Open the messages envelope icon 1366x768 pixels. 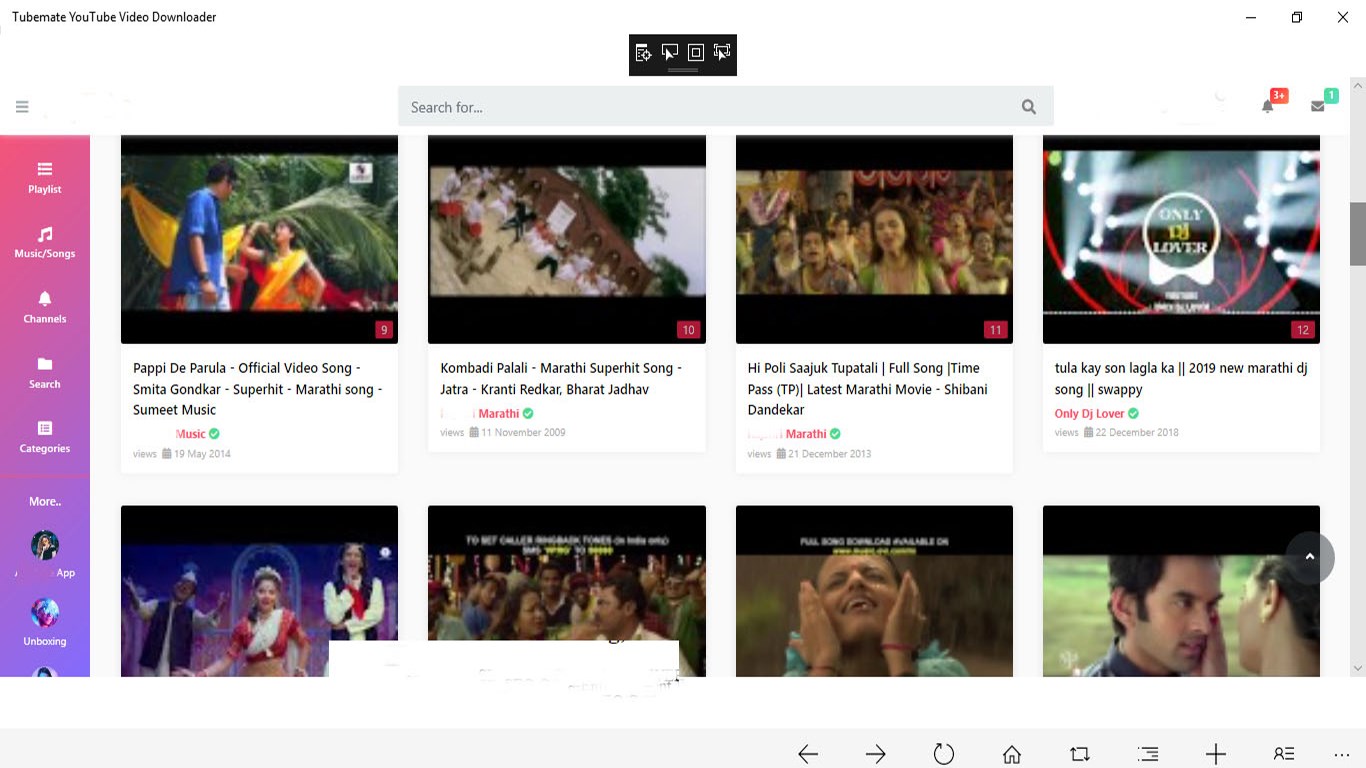pyautogui.click(x=1318, y=106)
